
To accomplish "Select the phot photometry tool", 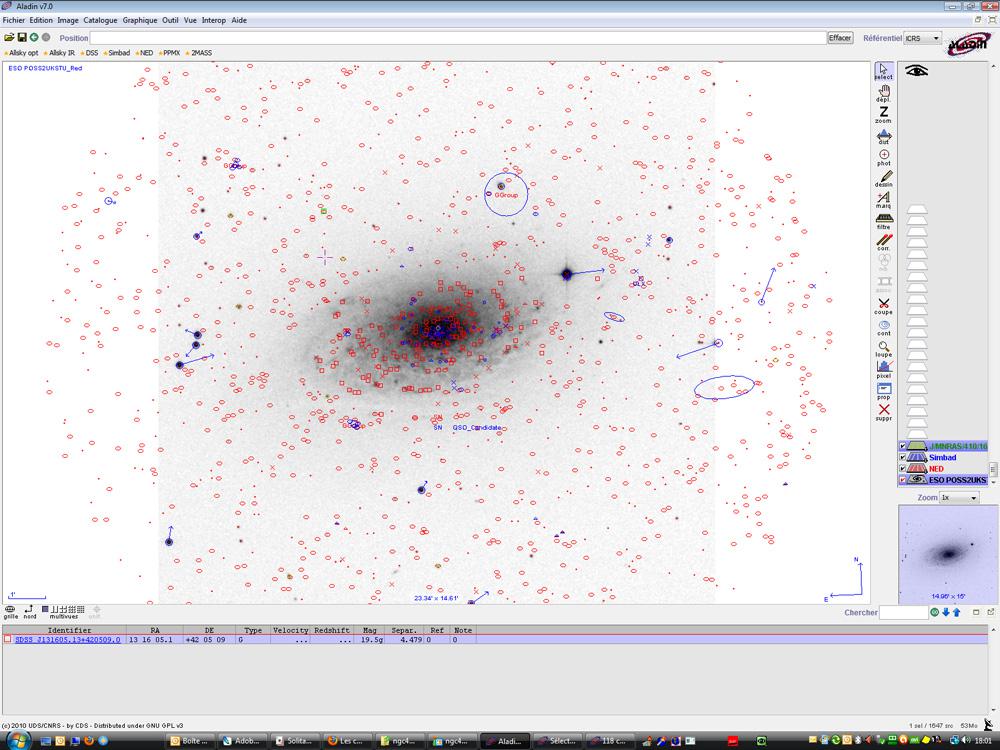I will pyautogui.click(x=883, y=157).
